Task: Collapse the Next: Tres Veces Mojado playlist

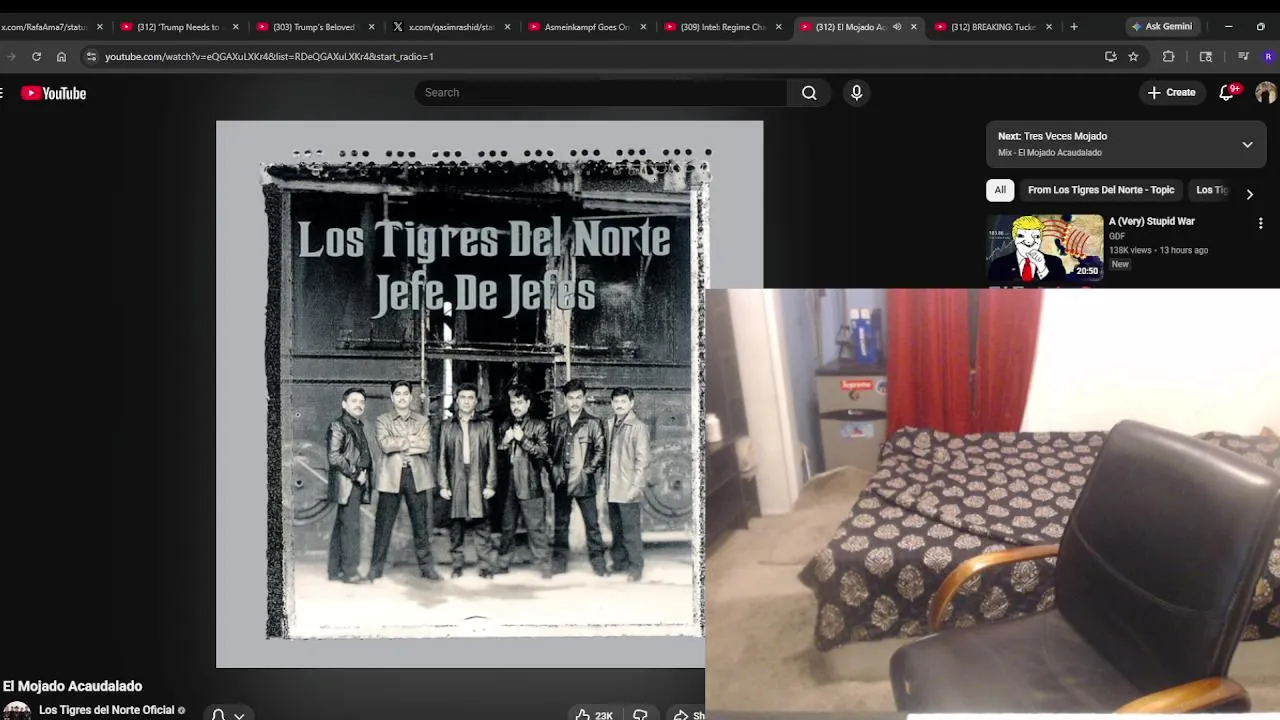Action: tap(1247, 145)
